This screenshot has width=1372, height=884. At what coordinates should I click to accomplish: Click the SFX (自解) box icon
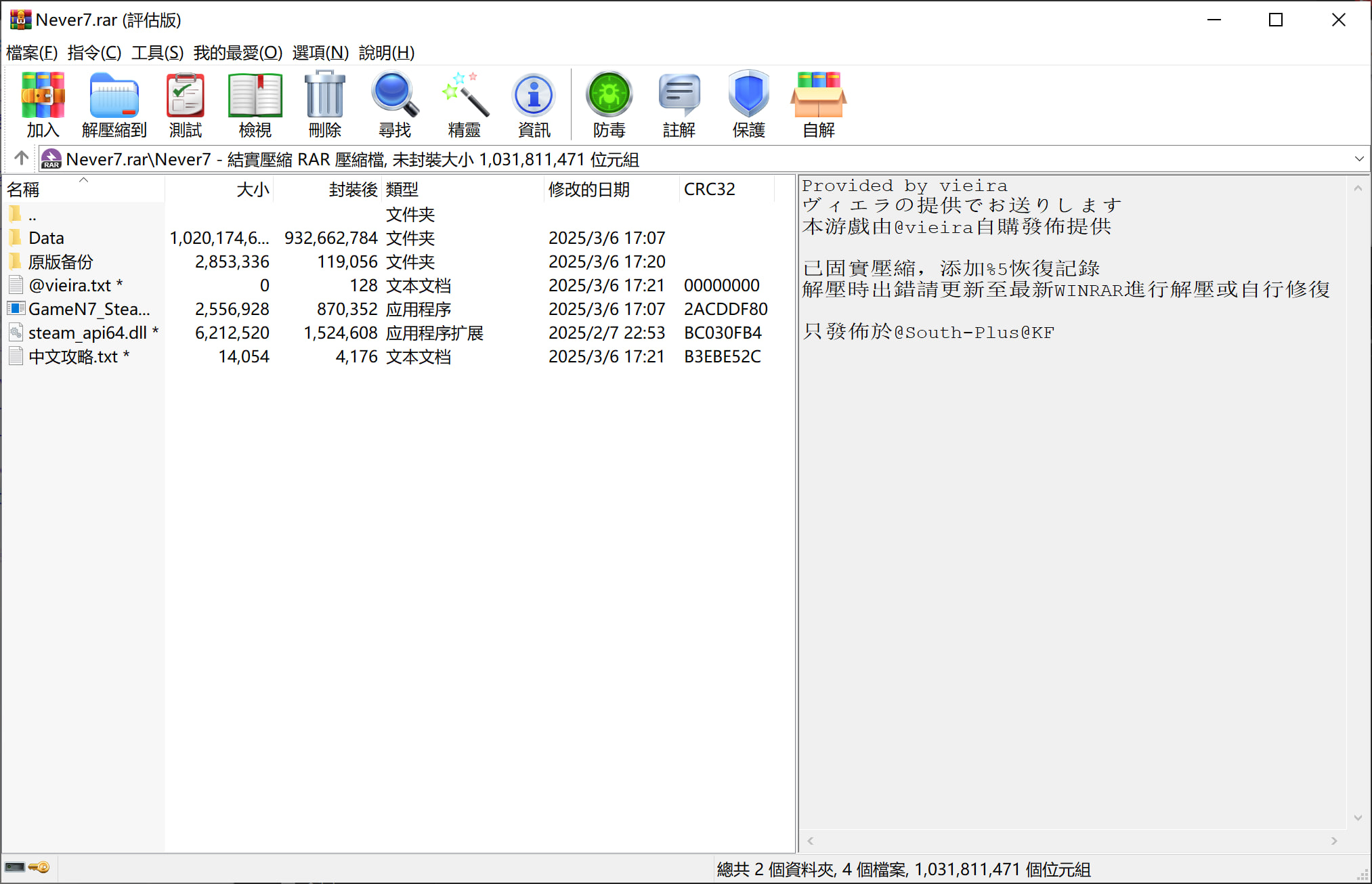pos(818,104)
